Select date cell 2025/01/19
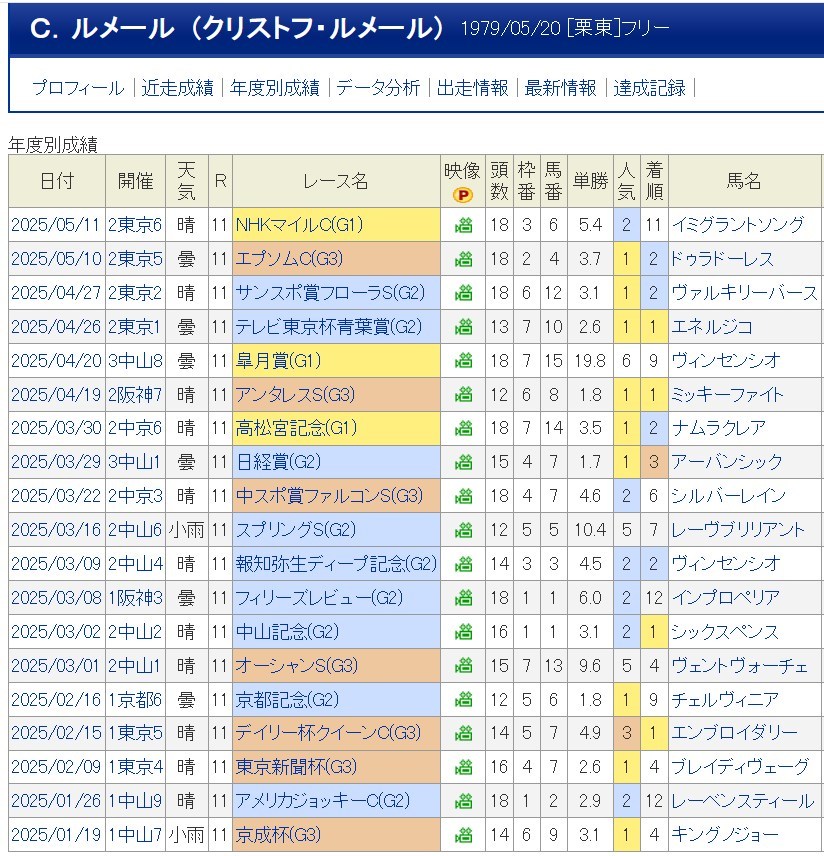 pyautogui.click(x=56, y=835)
